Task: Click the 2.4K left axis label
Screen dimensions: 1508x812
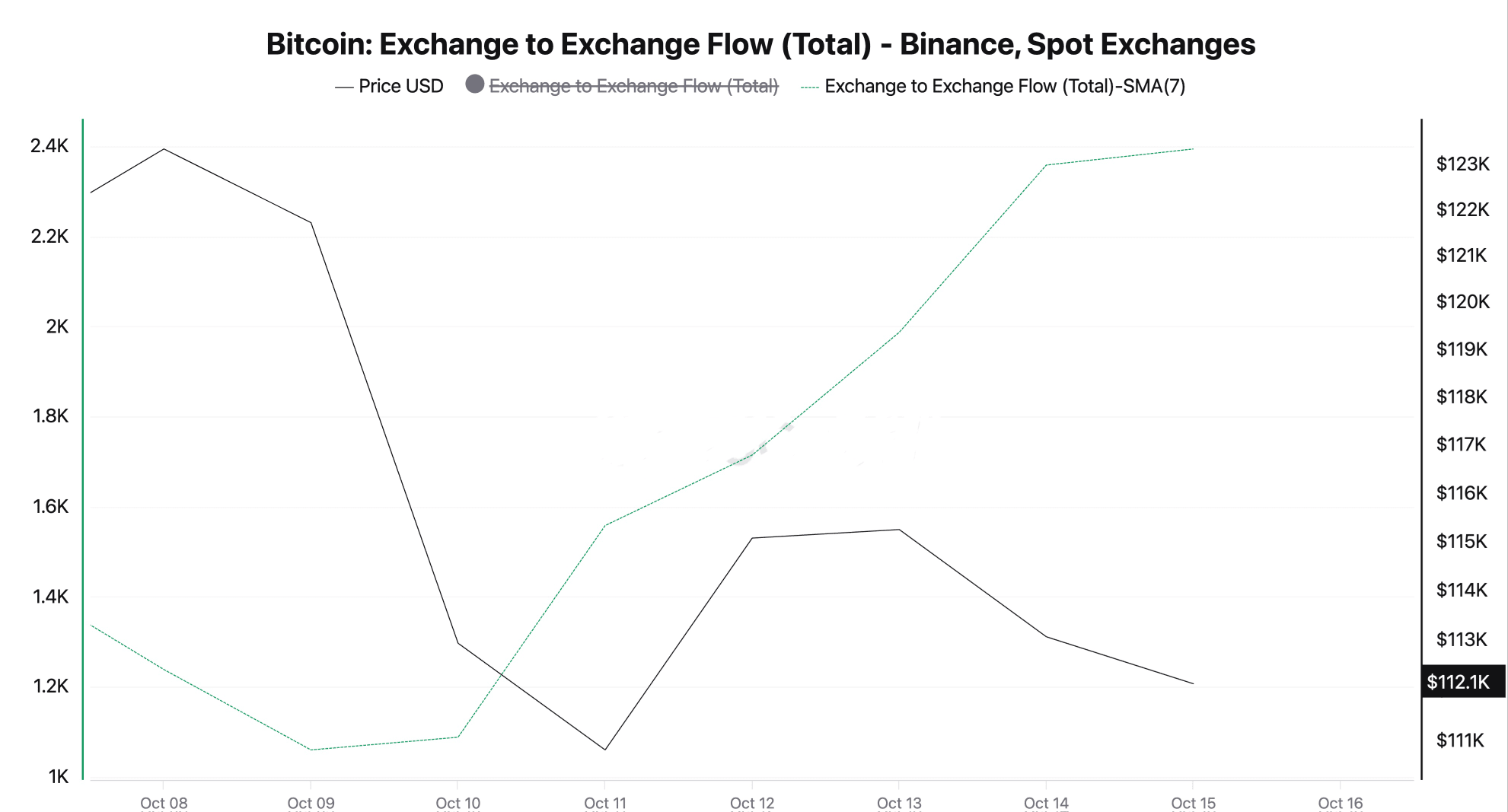Action: (x=49, y=146)
